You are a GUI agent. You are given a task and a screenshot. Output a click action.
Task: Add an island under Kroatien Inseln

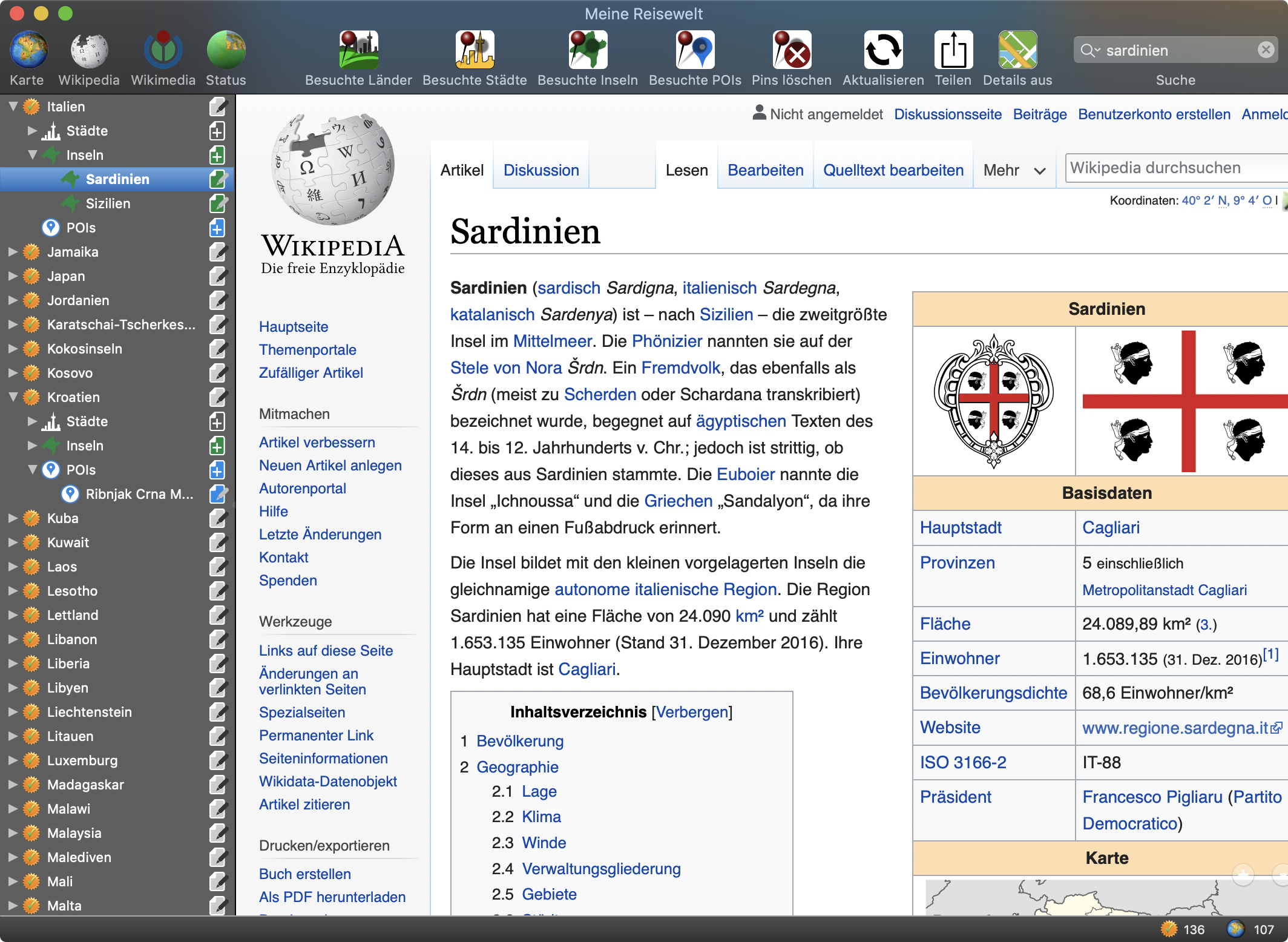(x=217, y=446)
